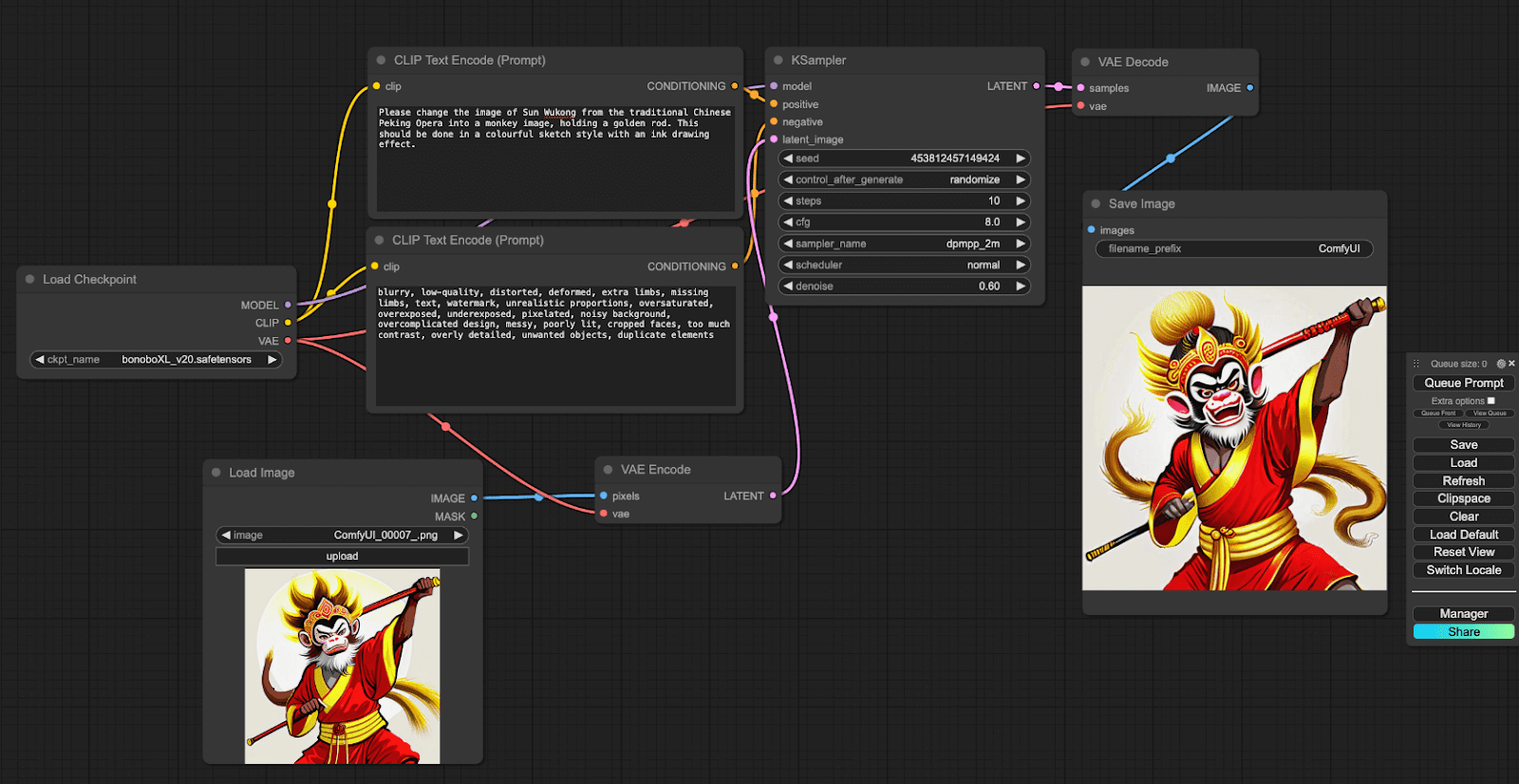Collapse the Load Checkpoint node via its title dot
Screen dimensions: 1519x784
click(29, 279)
